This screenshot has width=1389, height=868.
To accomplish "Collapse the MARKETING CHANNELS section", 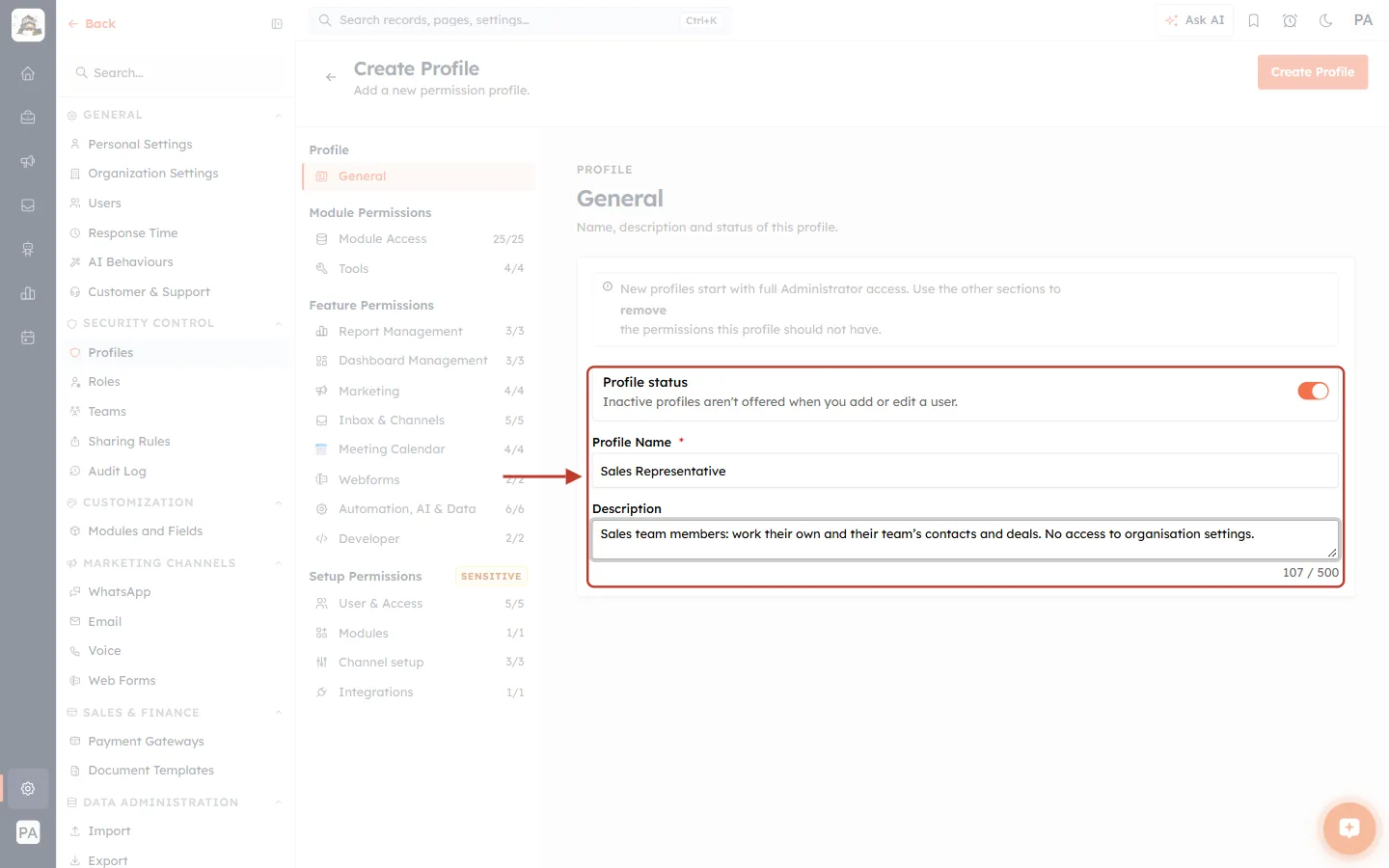I will click(279, 563).
